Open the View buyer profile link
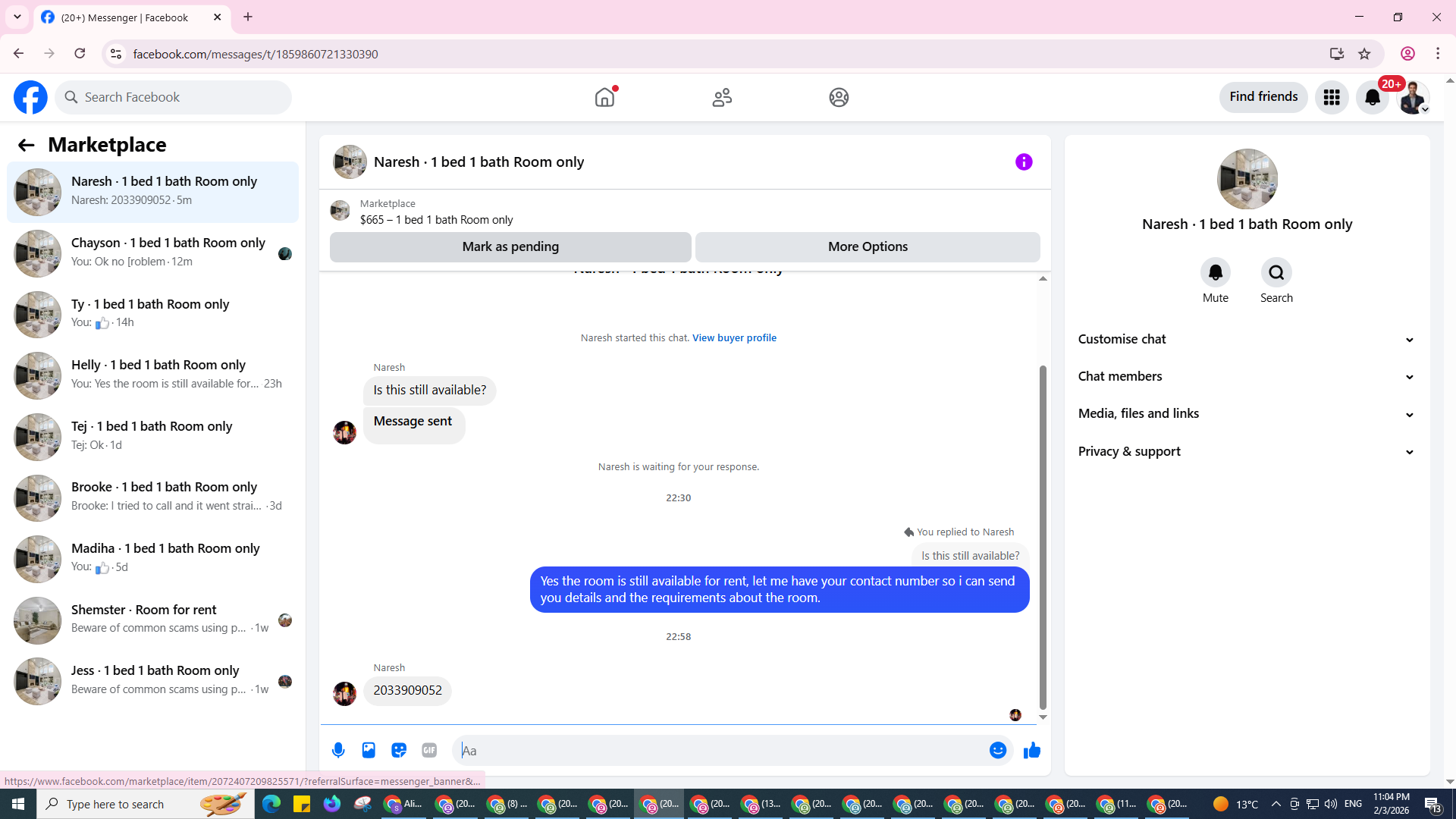The height and width of the screenshot is (819, 1456). 734,337
